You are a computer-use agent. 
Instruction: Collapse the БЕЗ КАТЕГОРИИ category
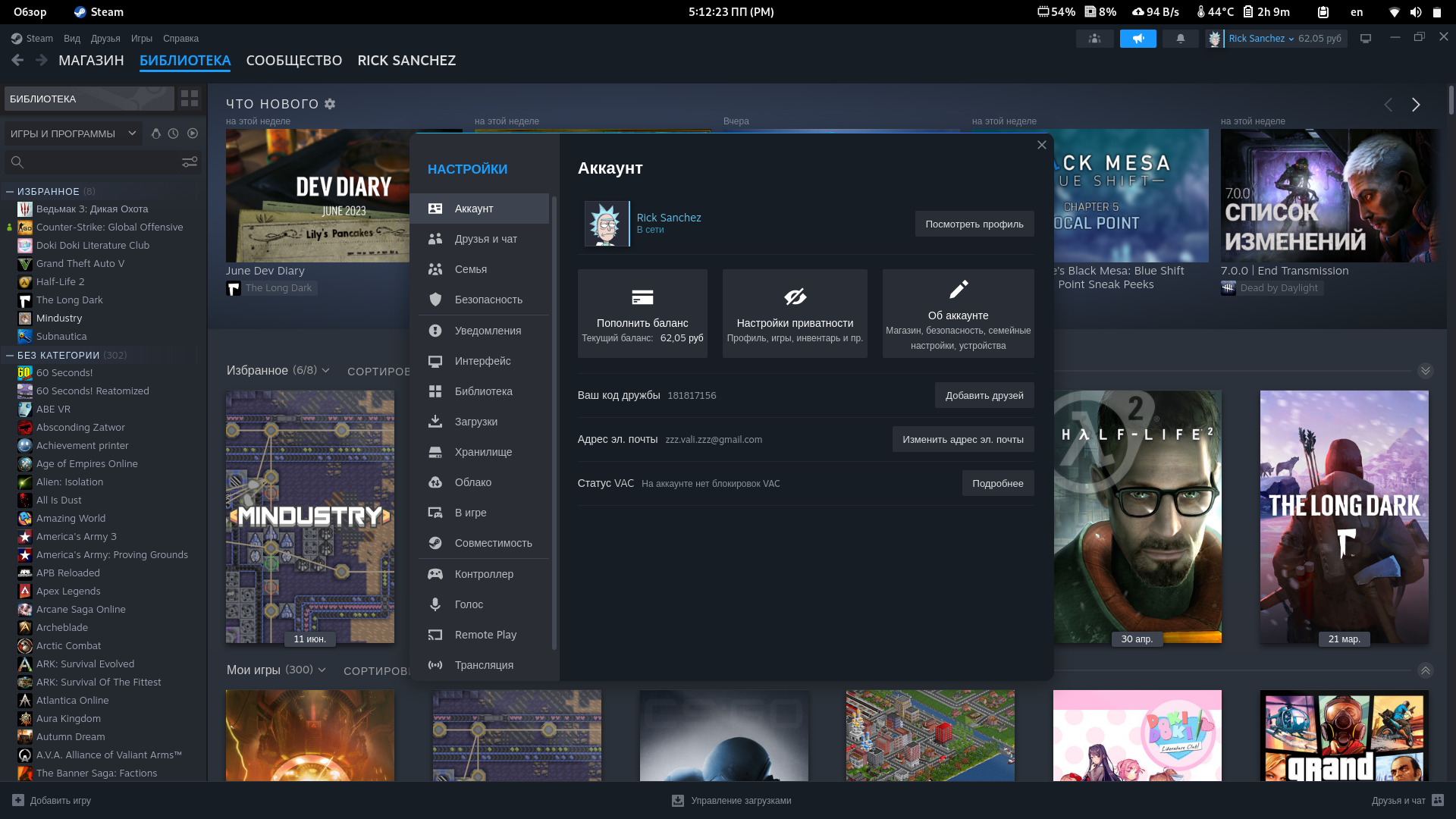tap(11, 356)
